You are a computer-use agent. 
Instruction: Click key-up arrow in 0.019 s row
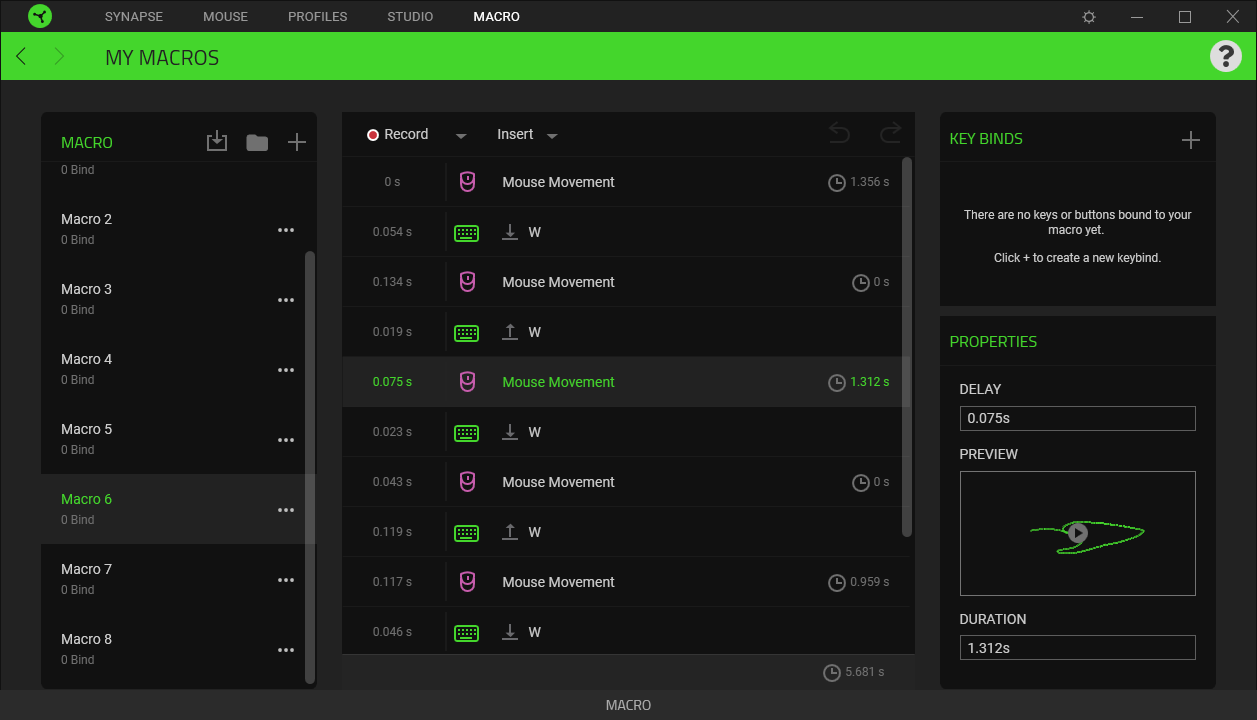pyautogui.click(x=510, y=332)
